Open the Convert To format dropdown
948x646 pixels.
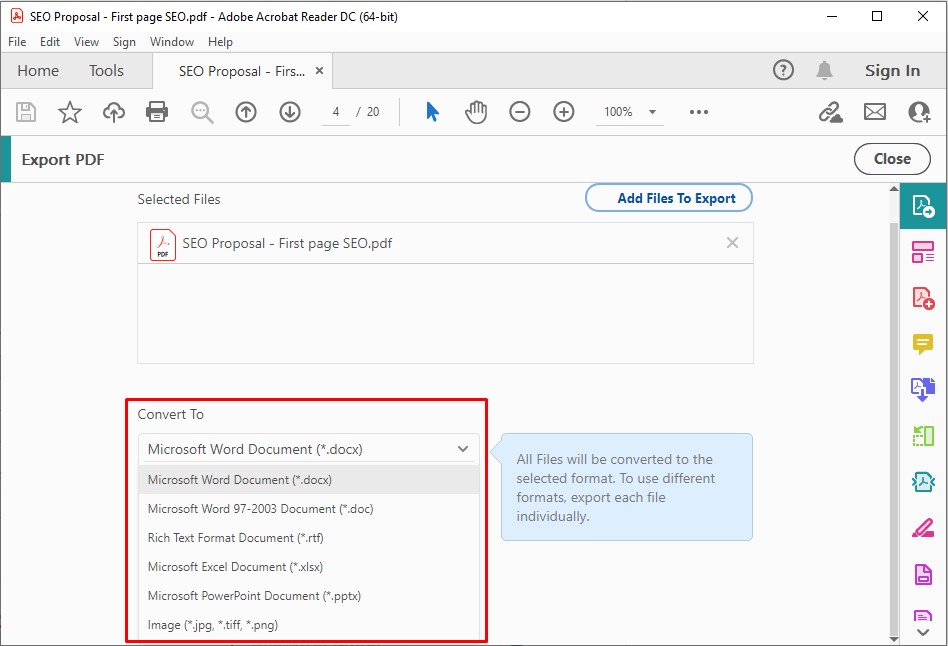[x=307, y=448]
